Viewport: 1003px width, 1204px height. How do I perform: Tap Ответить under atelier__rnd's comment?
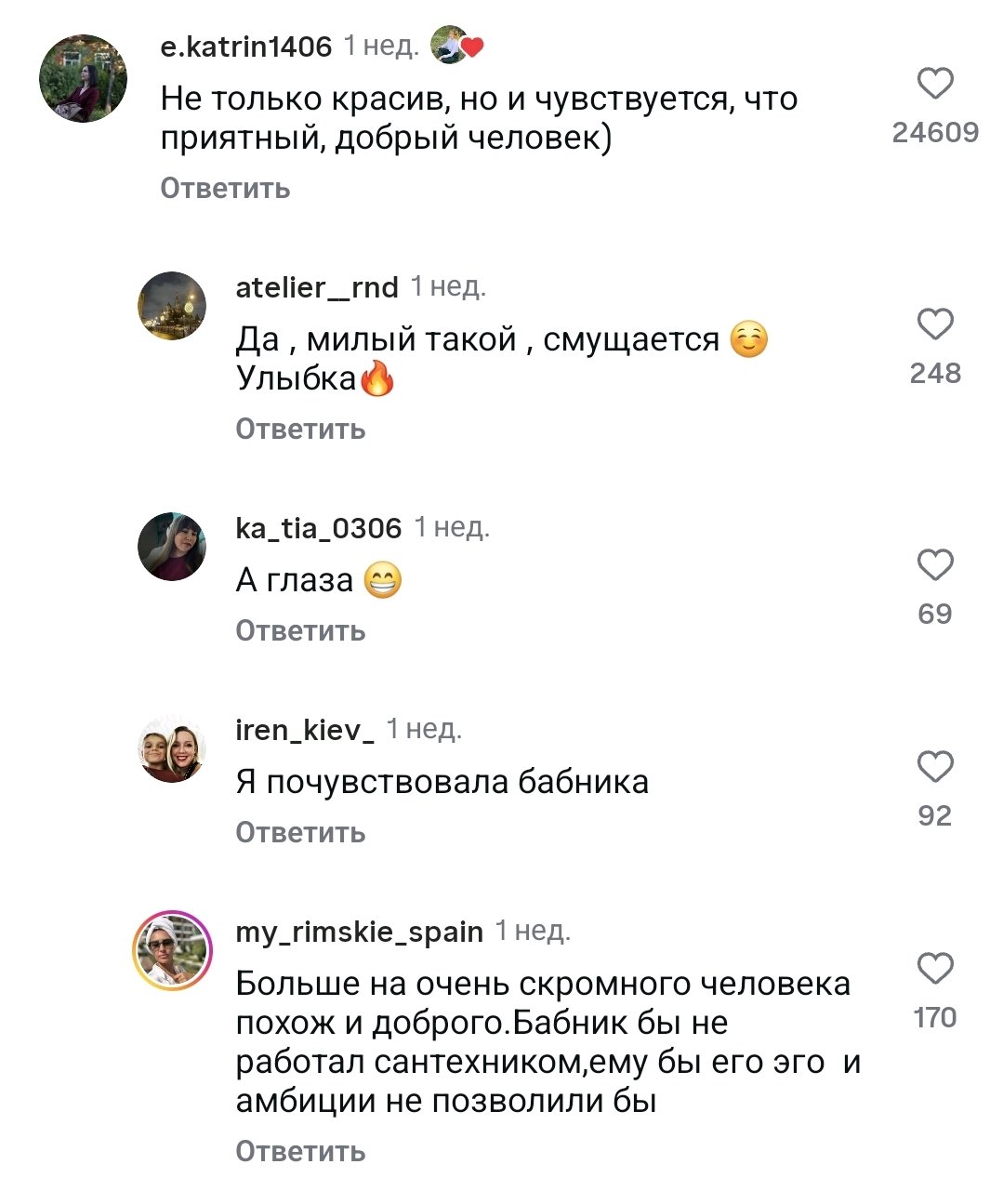point(300,430)
